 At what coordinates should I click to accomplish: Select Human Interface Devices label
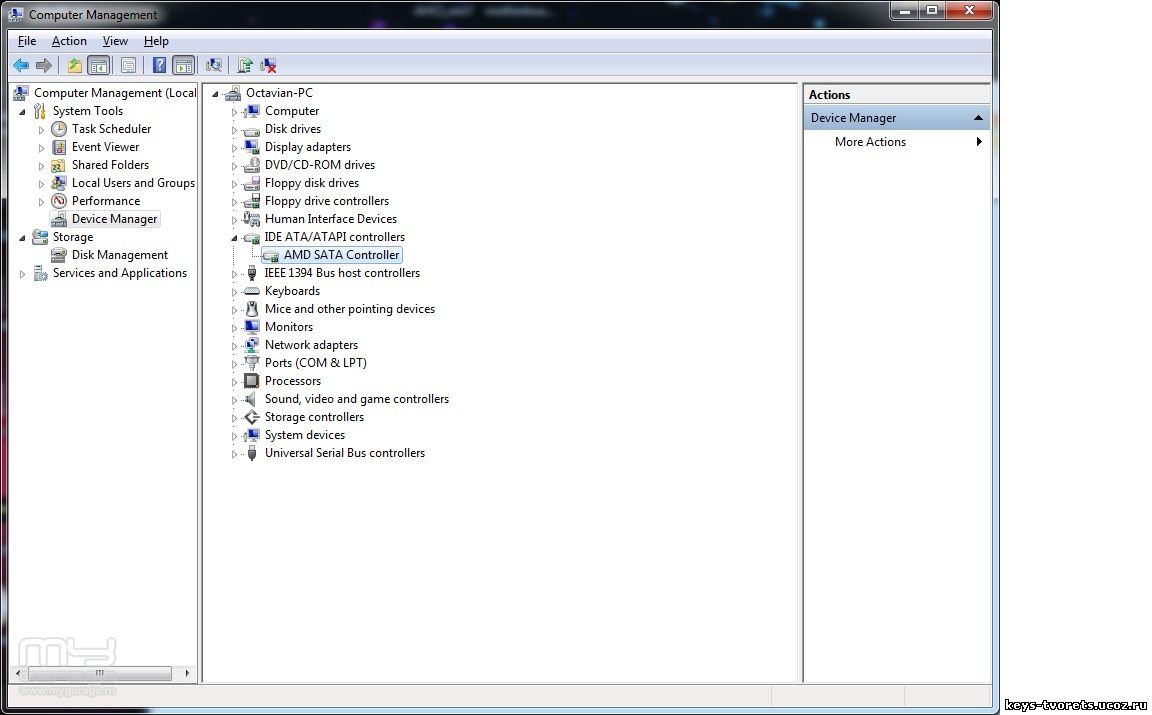pos(331,219)
